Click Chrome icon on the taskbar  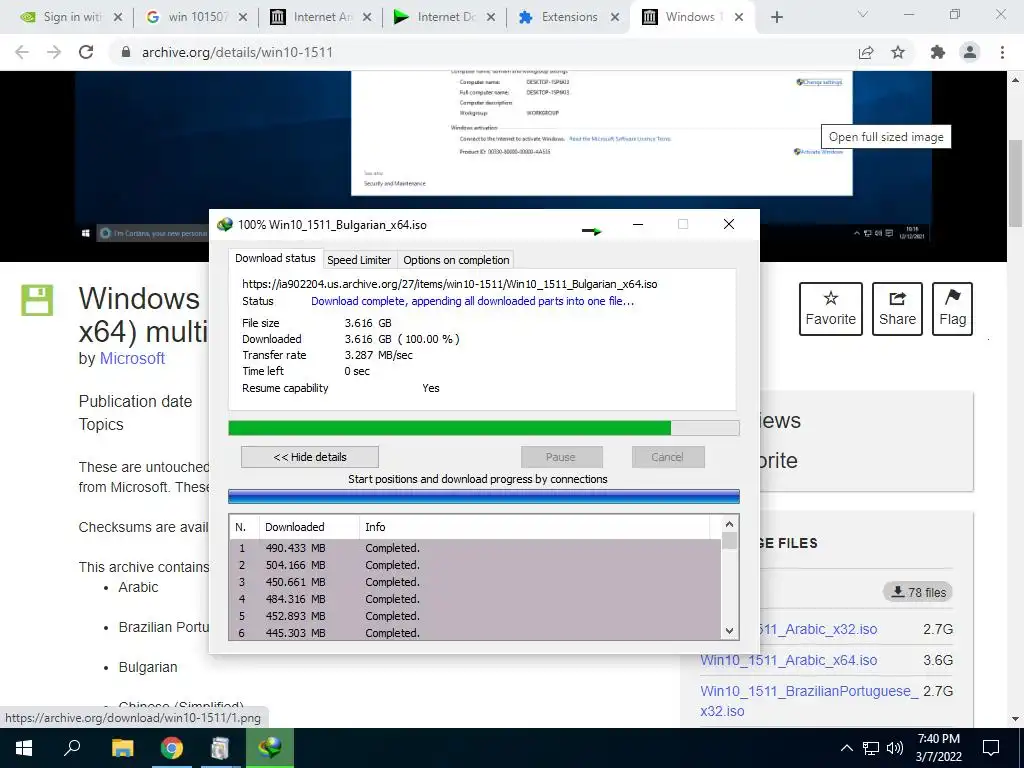[172, 748]
